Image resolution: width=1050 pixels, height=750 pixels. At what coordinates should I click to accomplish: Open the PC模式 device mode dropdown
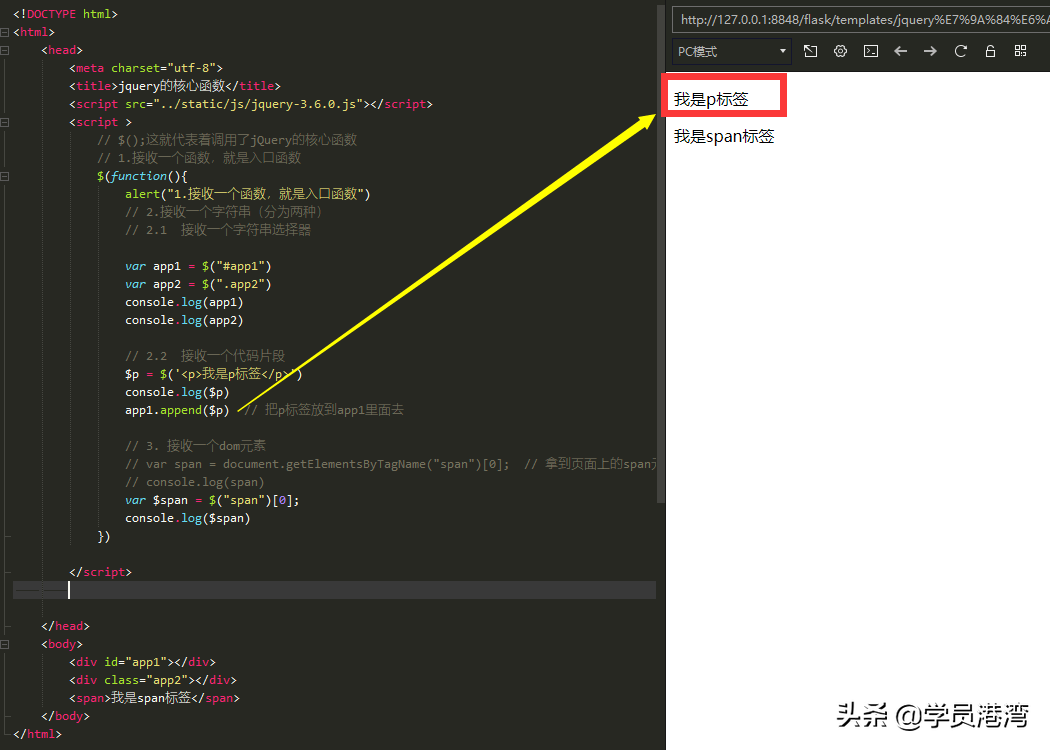731,52
